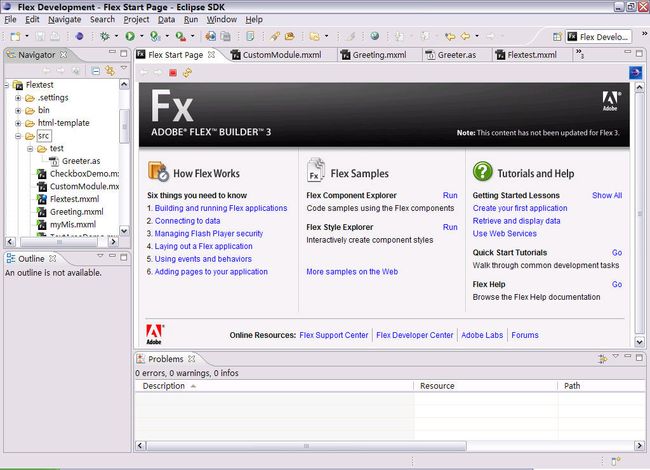Sort Problems by Description column
This screenshot has height=470, width=650.
[x=274, y=386]
